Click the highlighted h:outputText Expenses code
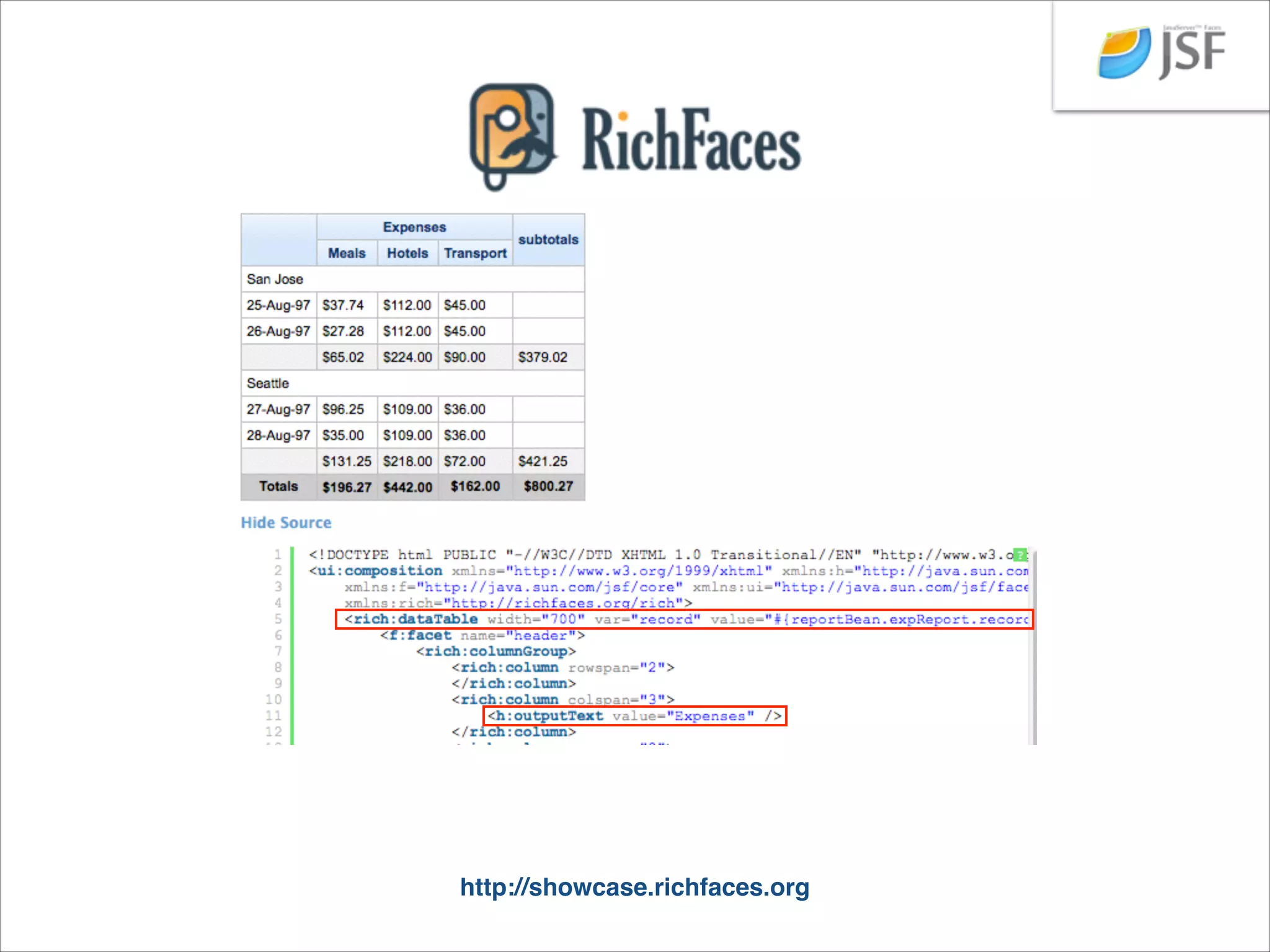The height and width of the screenshot is (952, 1270). [634, 716]
